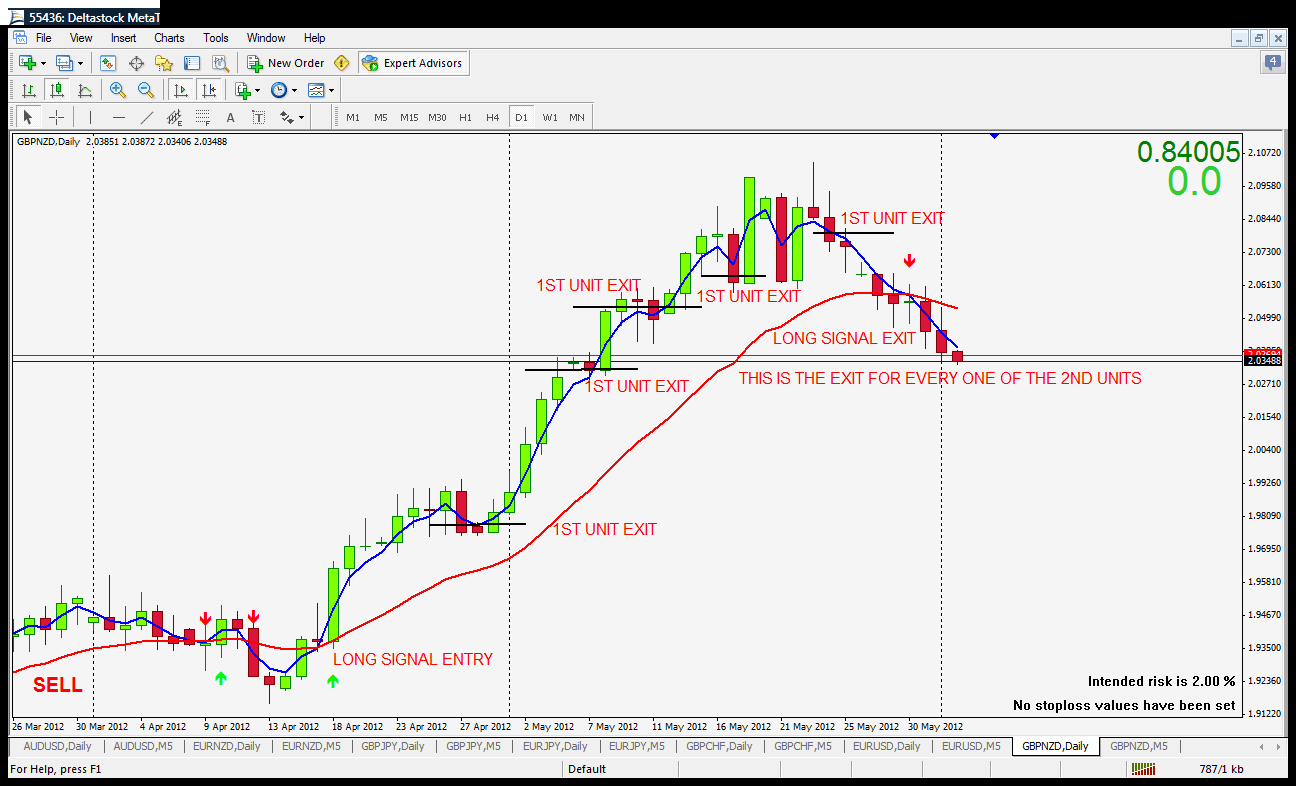The height and width of the screenshot is (786, 1296).
Task: Switch to M5 timeframe
Action: [x=381, y=117]
